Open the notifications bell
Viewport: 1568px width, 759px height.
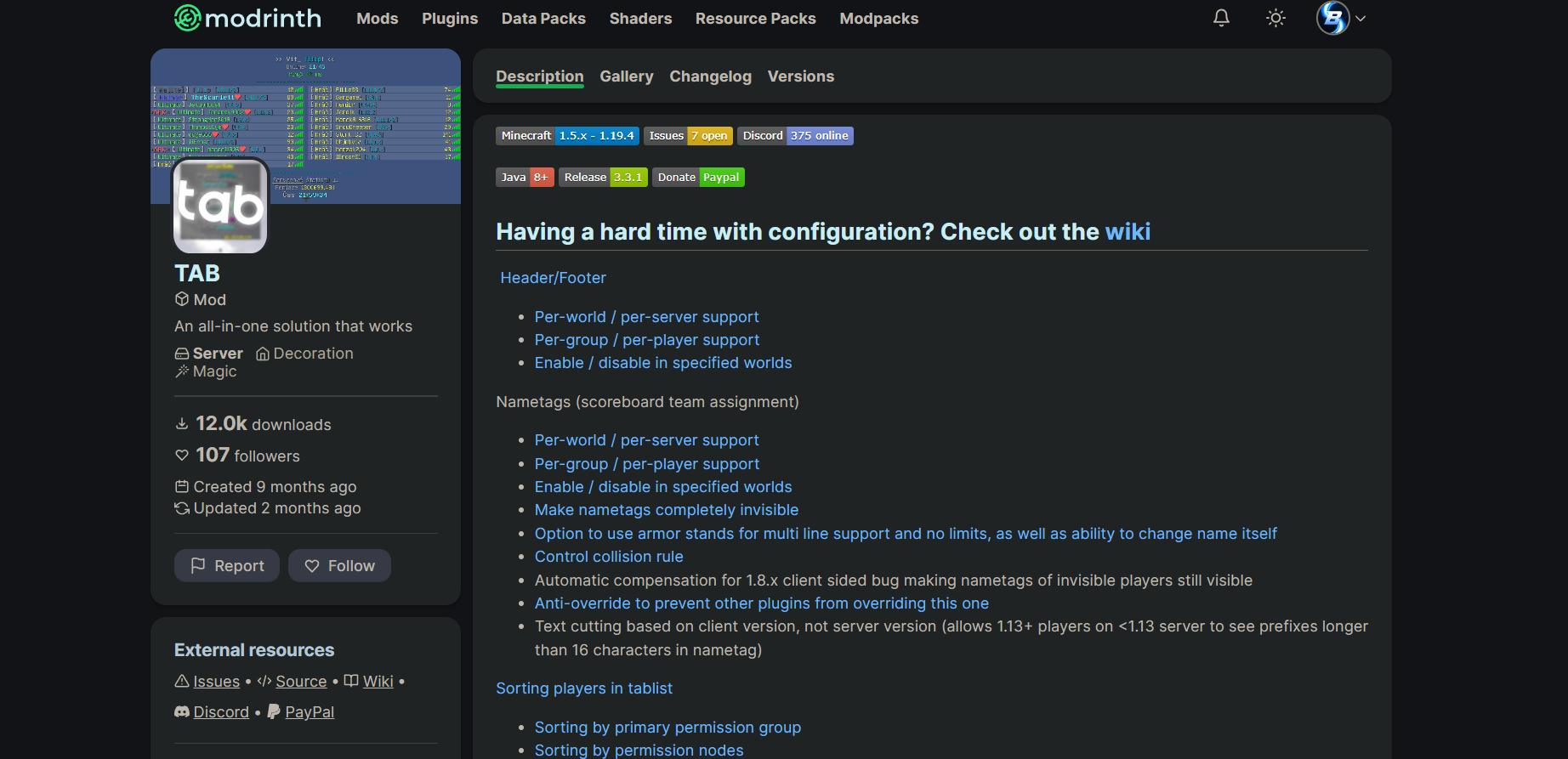(x=1221, y=18)
